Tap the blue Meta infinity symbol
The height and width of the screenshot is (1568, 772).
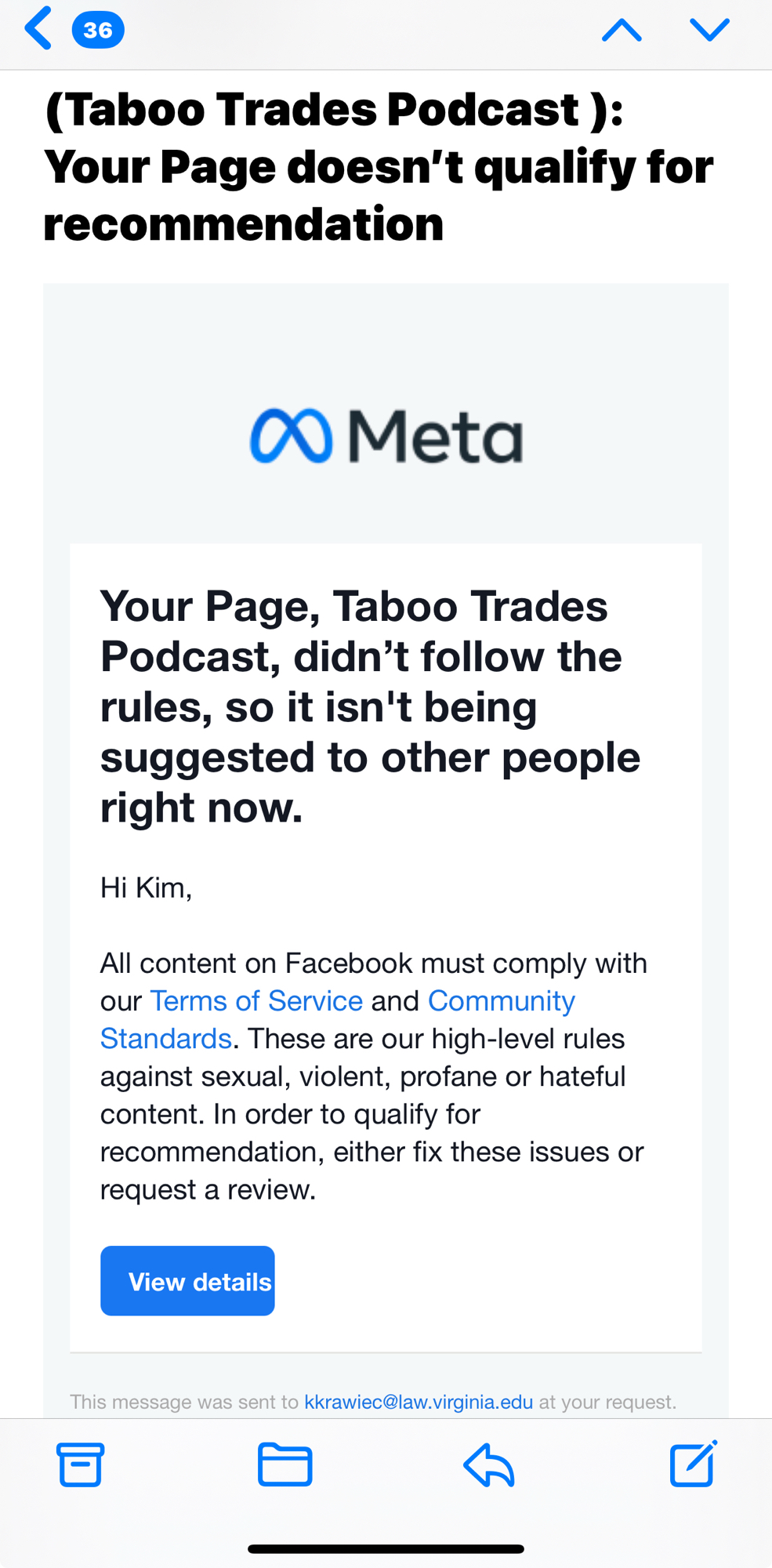tap(291, 436)
